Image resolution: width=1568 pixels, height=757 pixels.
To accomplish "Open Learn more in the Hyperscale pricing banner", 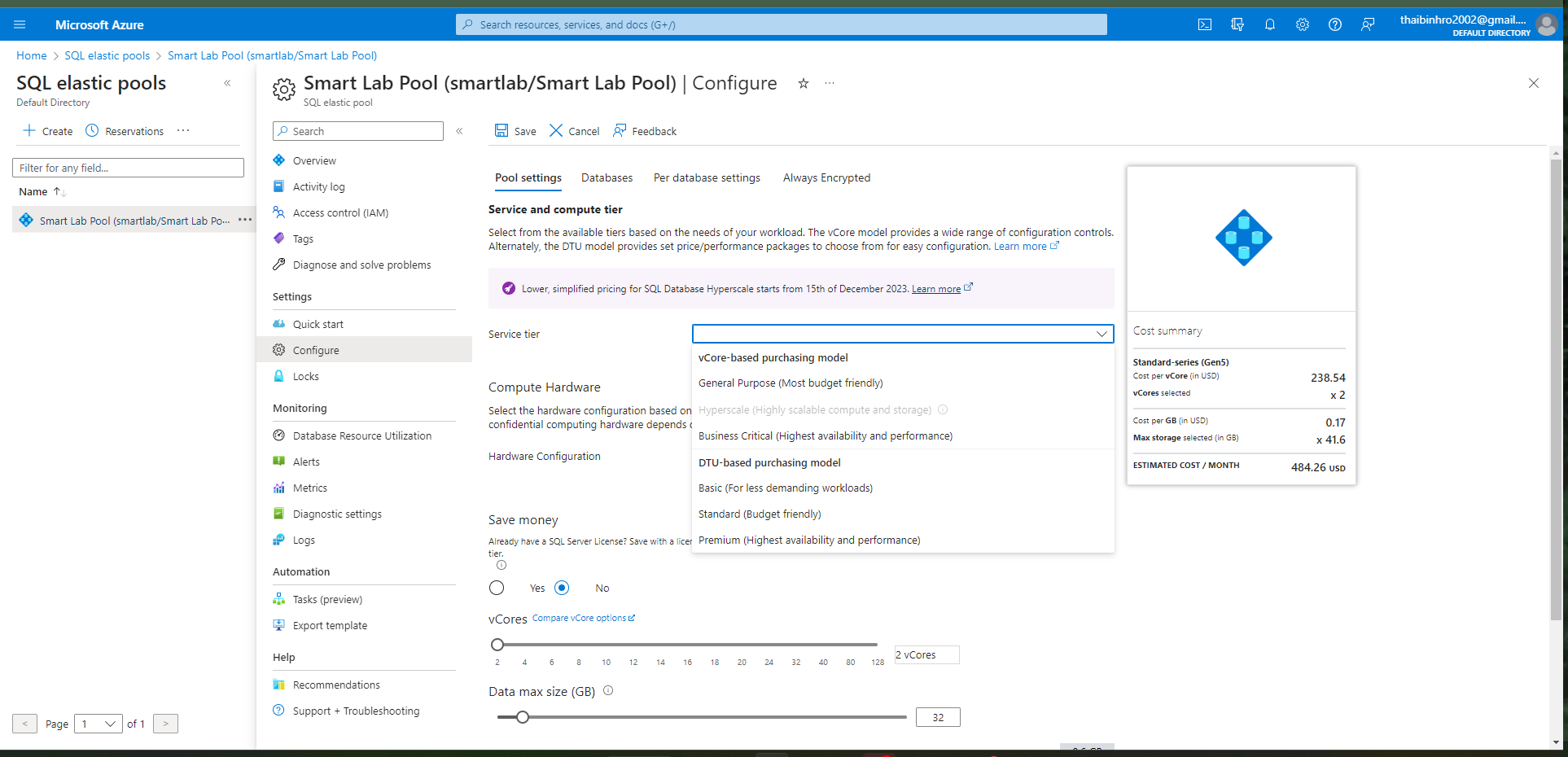I will [942, 288].
